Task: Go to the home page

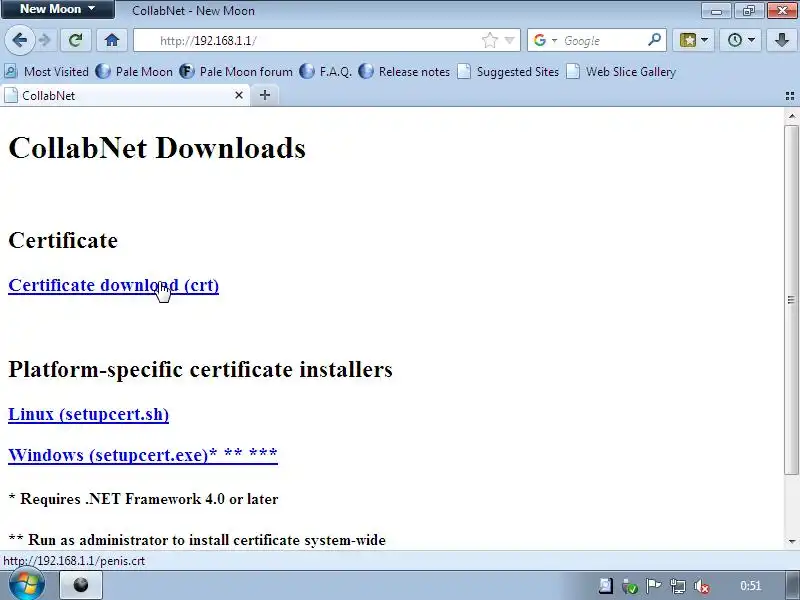Action: tap(112, 40)
